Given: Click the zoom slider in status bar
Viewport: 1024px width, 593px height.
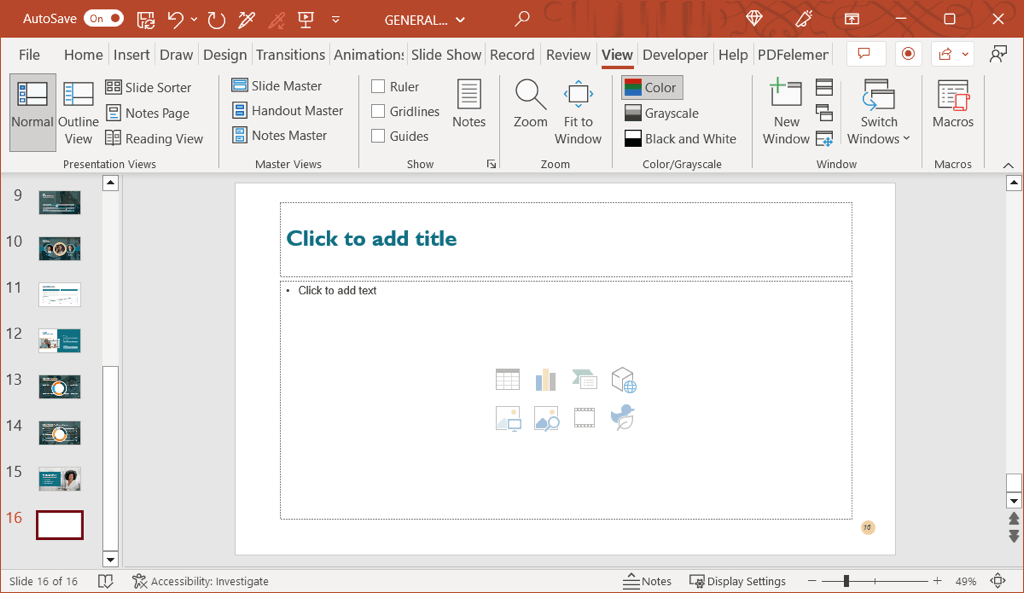Looking at the screenshot, I should [x=846, y=581].
